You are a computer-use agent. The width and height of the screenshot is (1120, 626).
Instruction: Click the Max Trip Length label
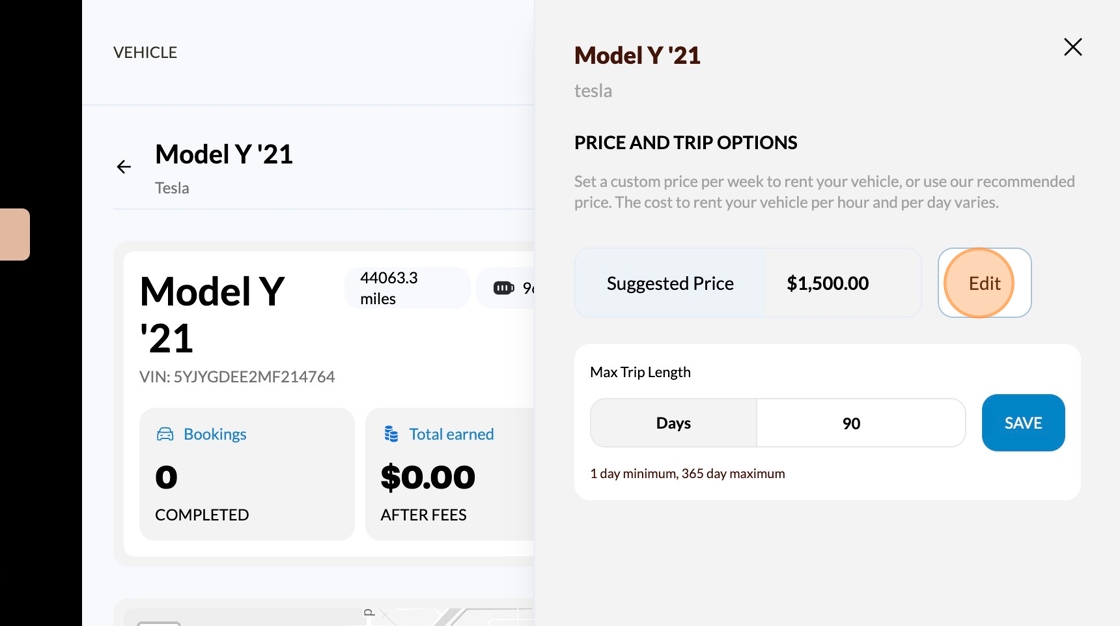(640, 372)
